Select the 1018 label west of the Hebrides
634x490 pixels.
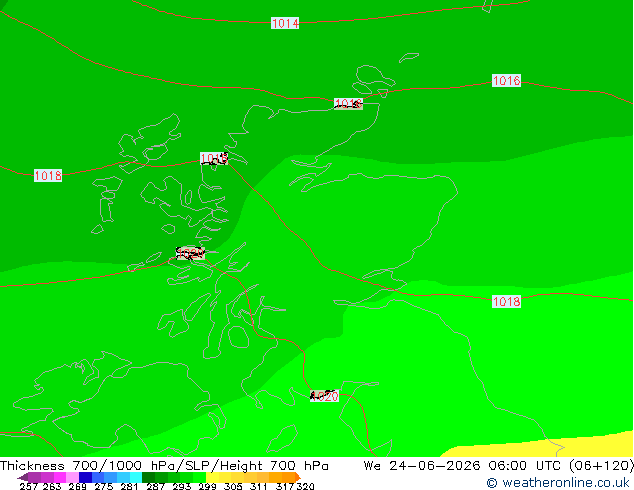[48, 175]
